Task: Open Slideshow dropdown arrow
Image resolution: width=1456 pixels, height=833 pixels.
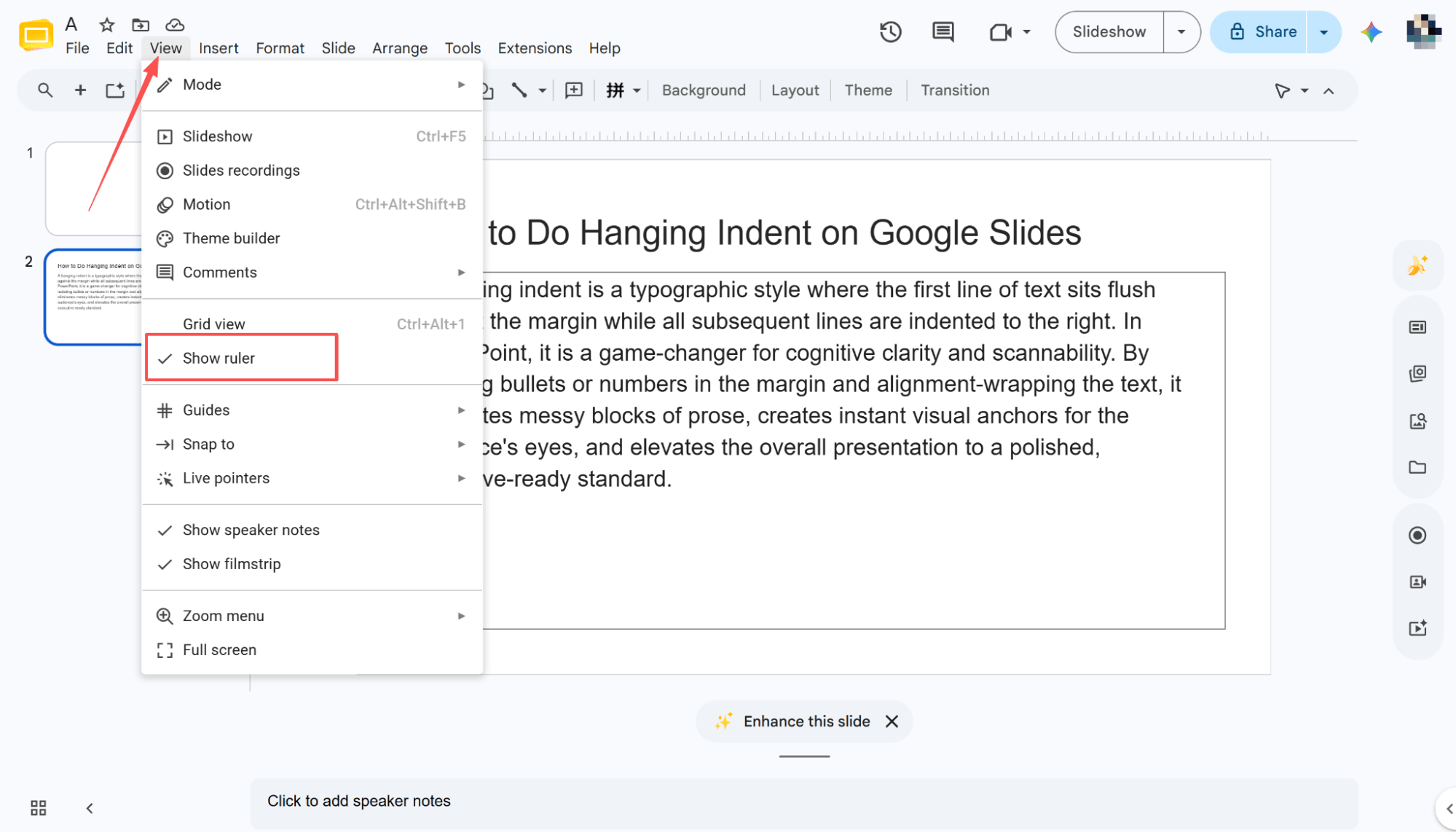Action: (1181, 32)
